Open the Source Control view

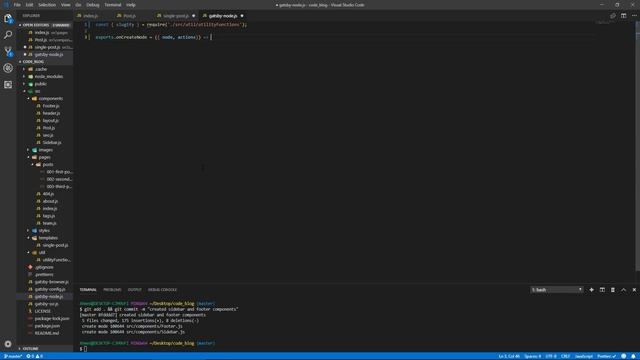point(8,51)
